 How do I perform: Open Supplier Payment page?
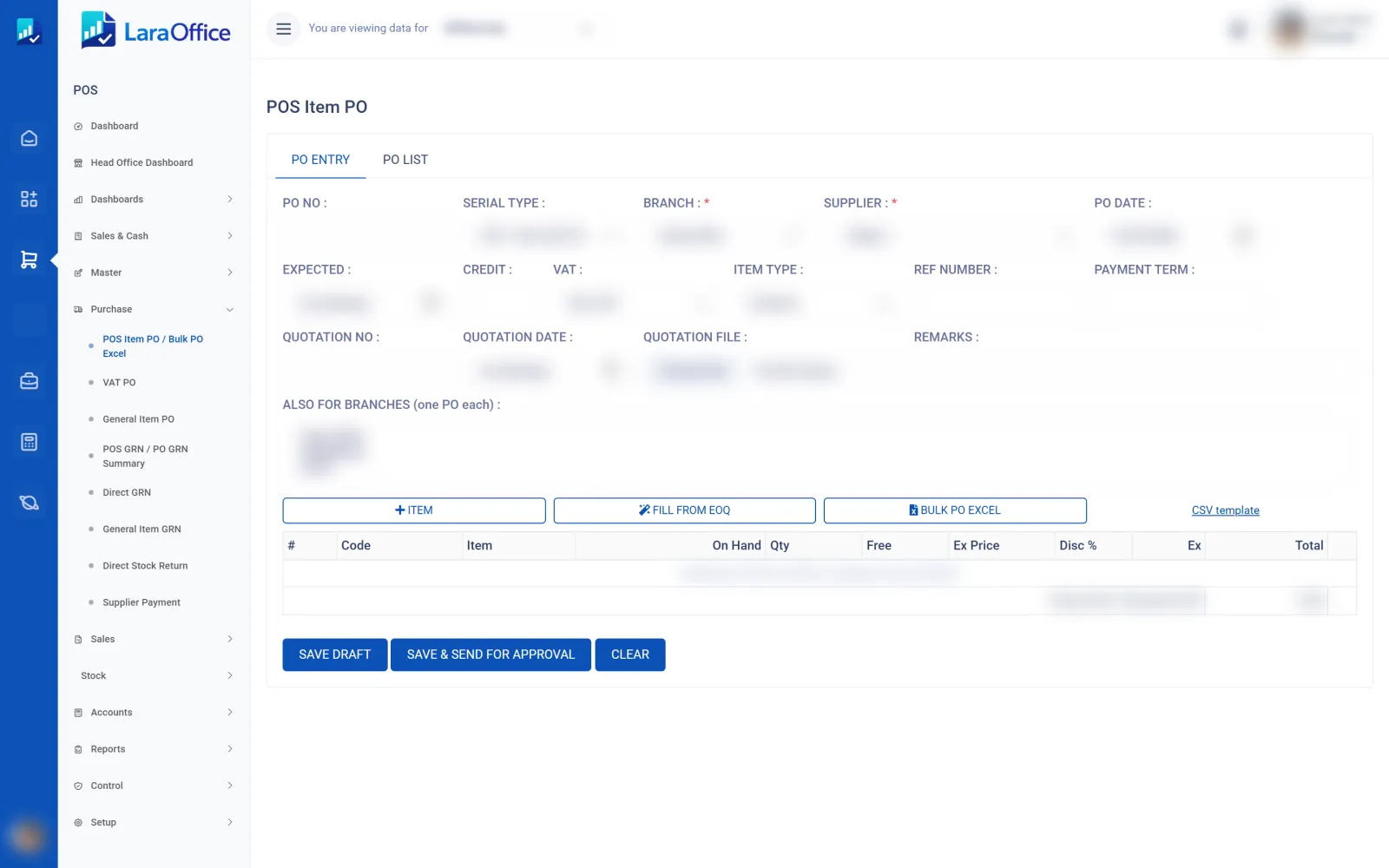pyautogui.click(x=142, y=602)
